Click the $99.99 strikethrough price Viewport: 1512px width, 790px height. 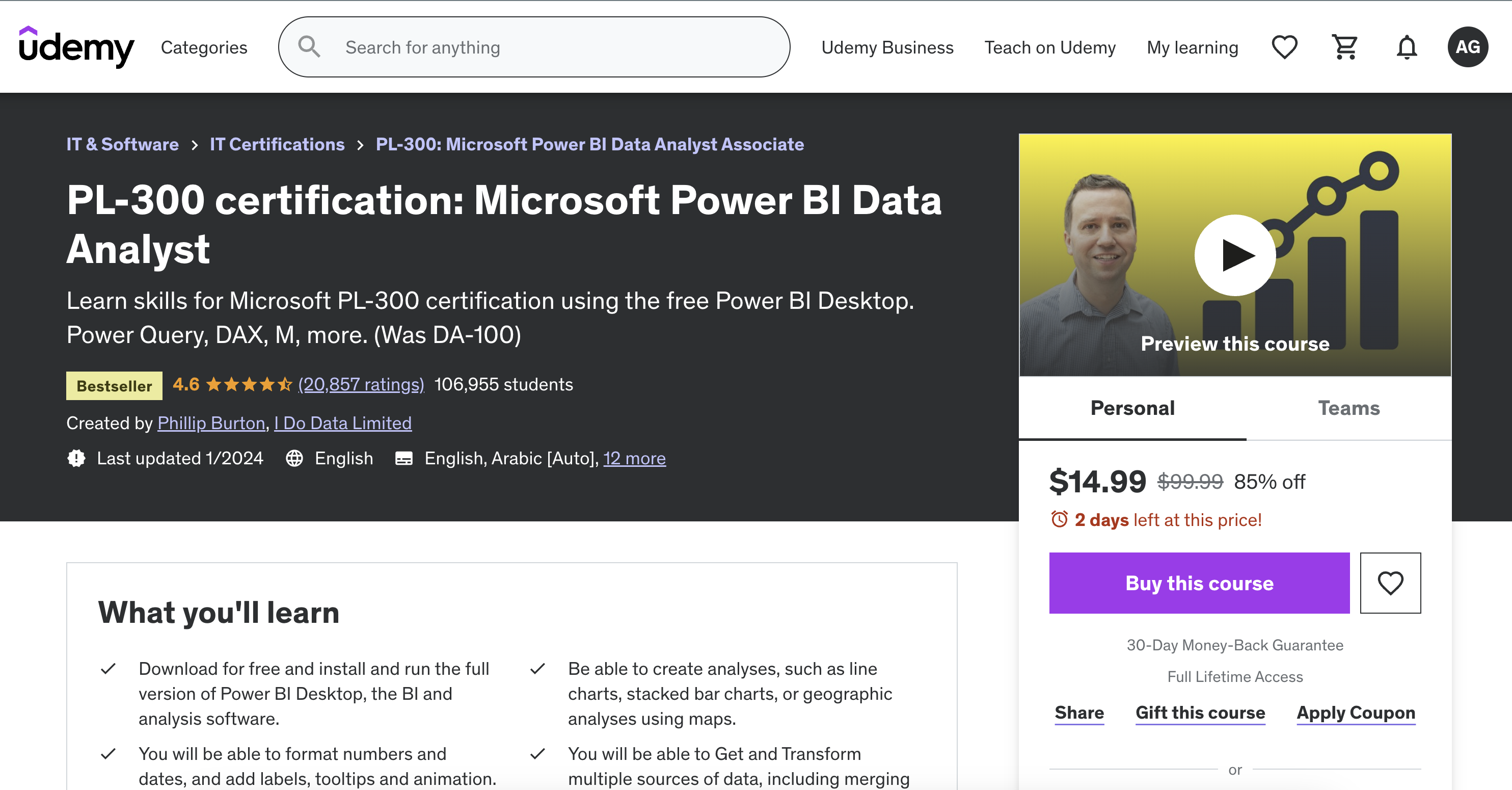pyautogui.click(x=1190, y=482)
